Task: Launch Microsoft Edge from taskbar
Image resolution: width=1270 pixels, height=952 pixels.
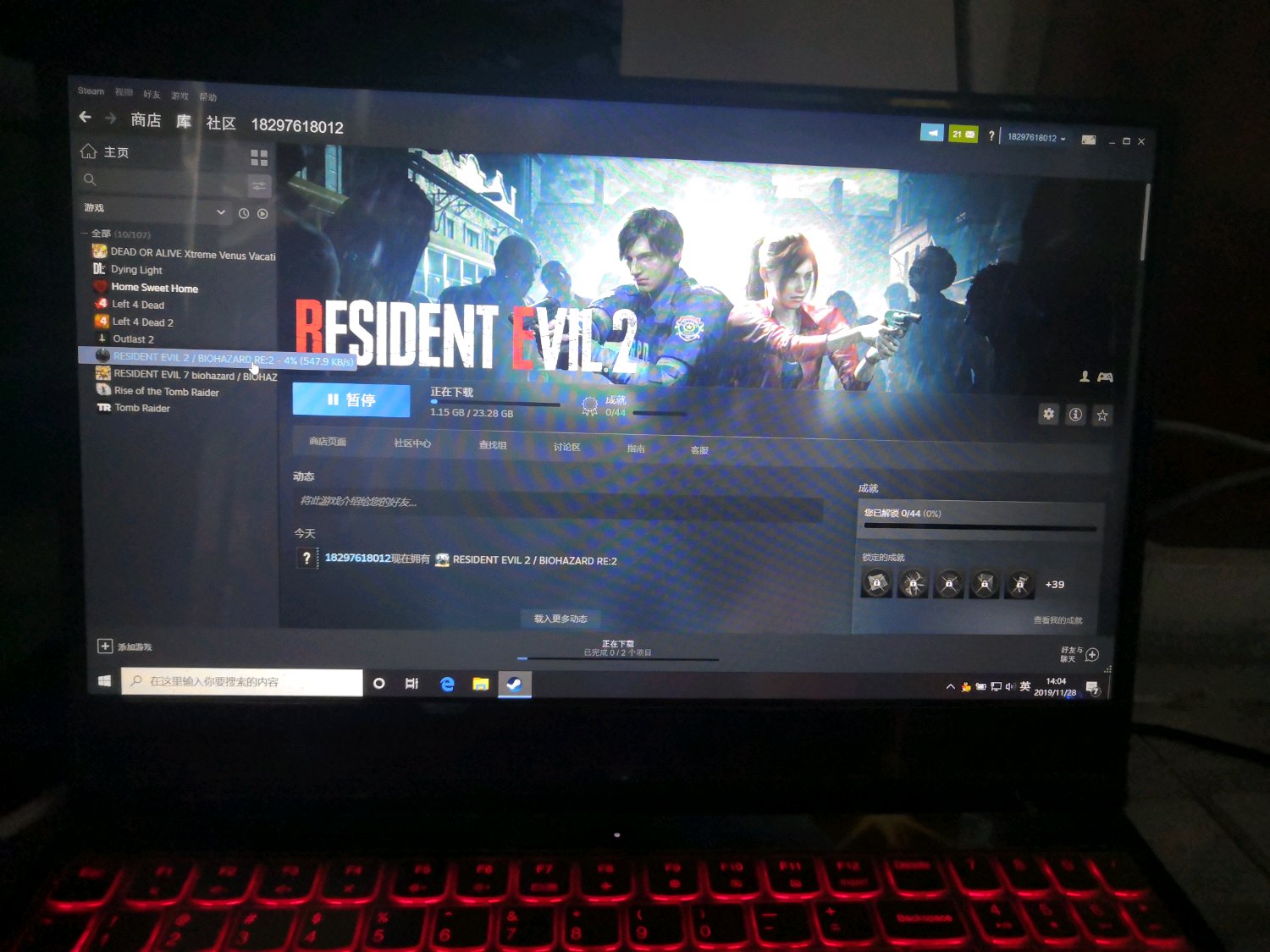Action: tap(447, 684)
